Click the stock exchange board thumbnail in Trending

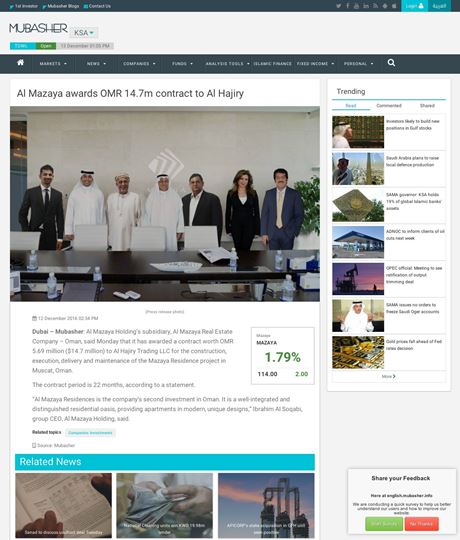[358, 132]
